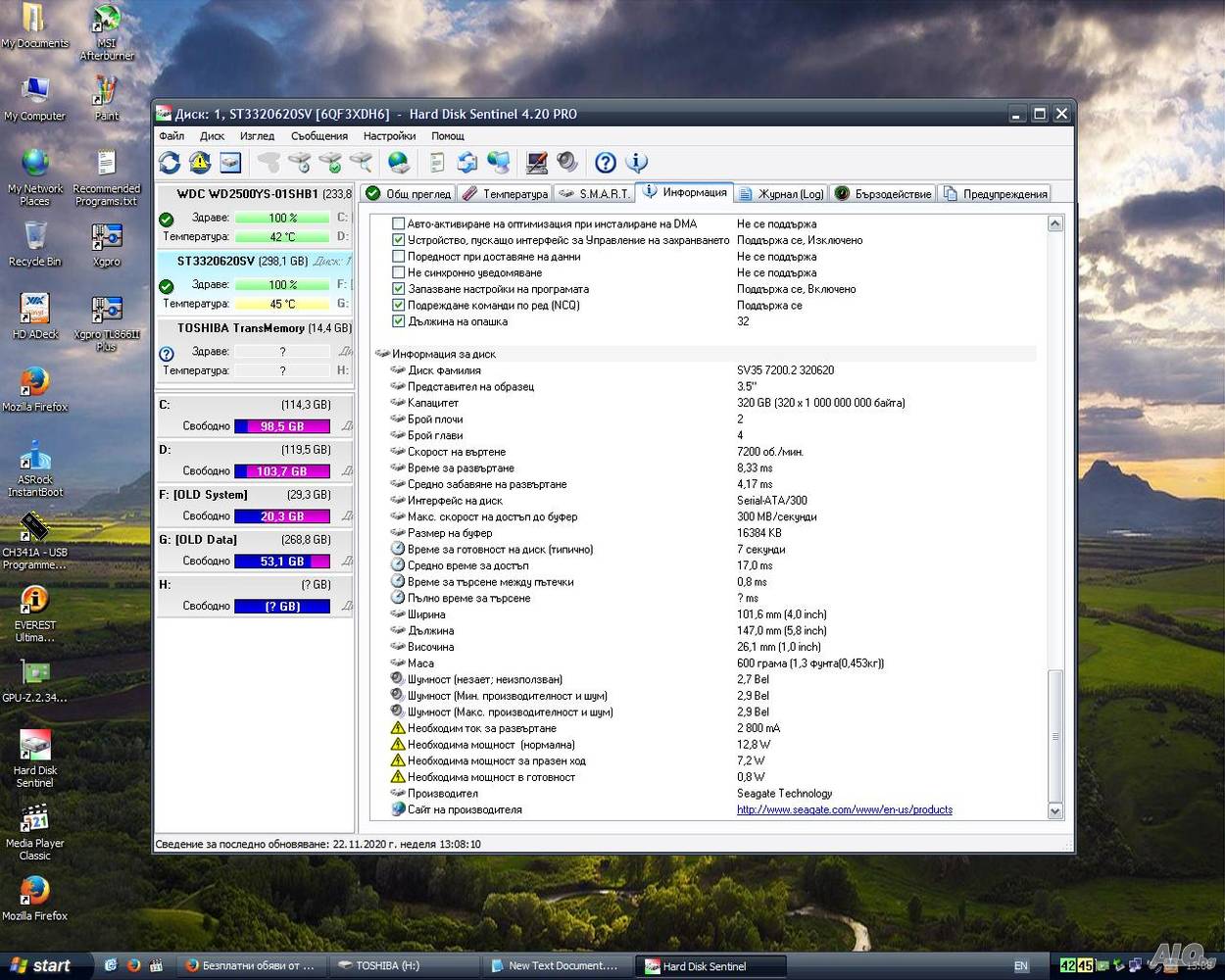Toggle the 'Дължина на опашка' checkbox
Image resolution: width=1225 pixels, height=980 pixels.
tap(399, 321)
